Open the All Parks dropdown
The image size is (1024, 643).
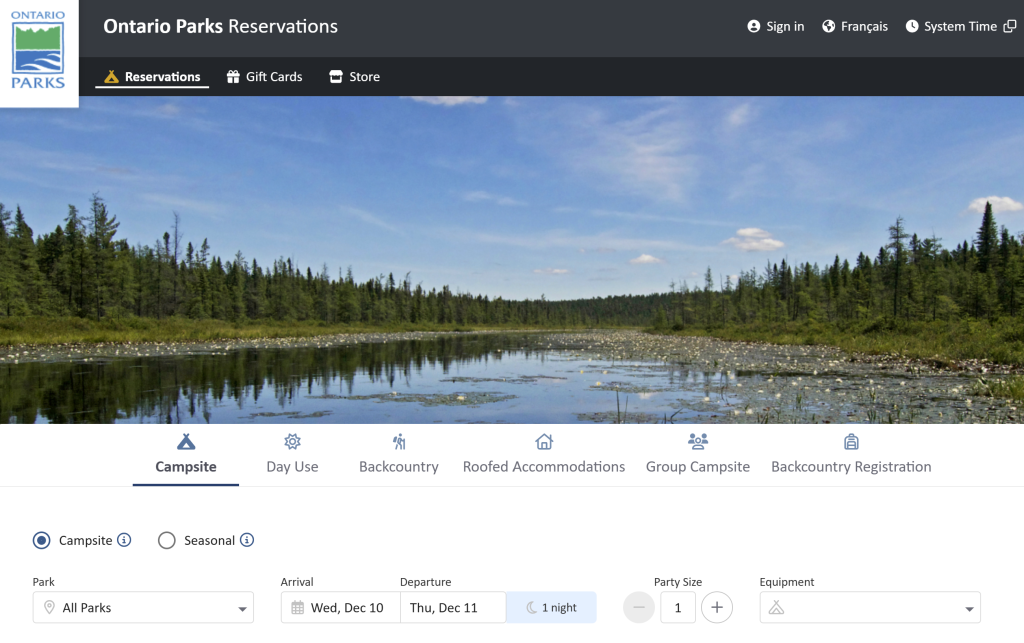tap(143, 607)
